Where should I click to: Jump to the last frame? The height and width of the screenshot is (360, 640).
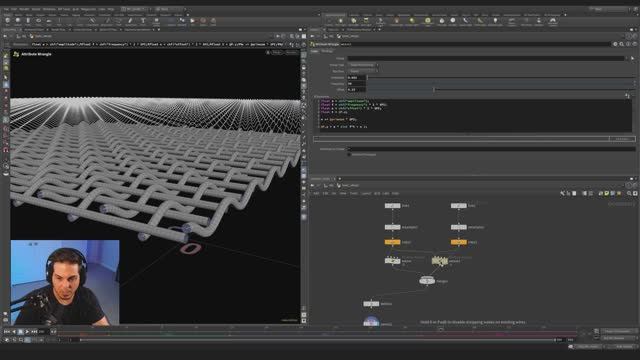34,332
